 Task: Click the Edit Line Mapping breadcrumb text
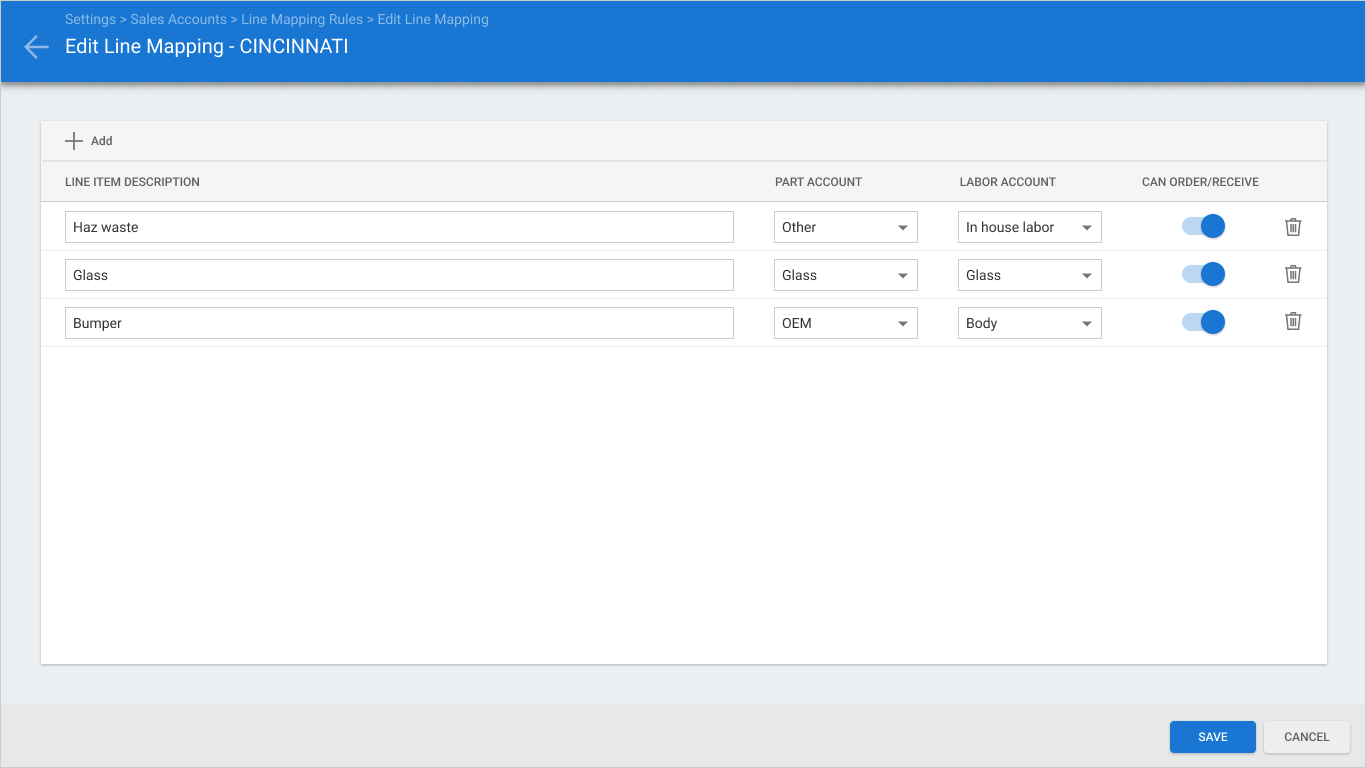point(433,19)
